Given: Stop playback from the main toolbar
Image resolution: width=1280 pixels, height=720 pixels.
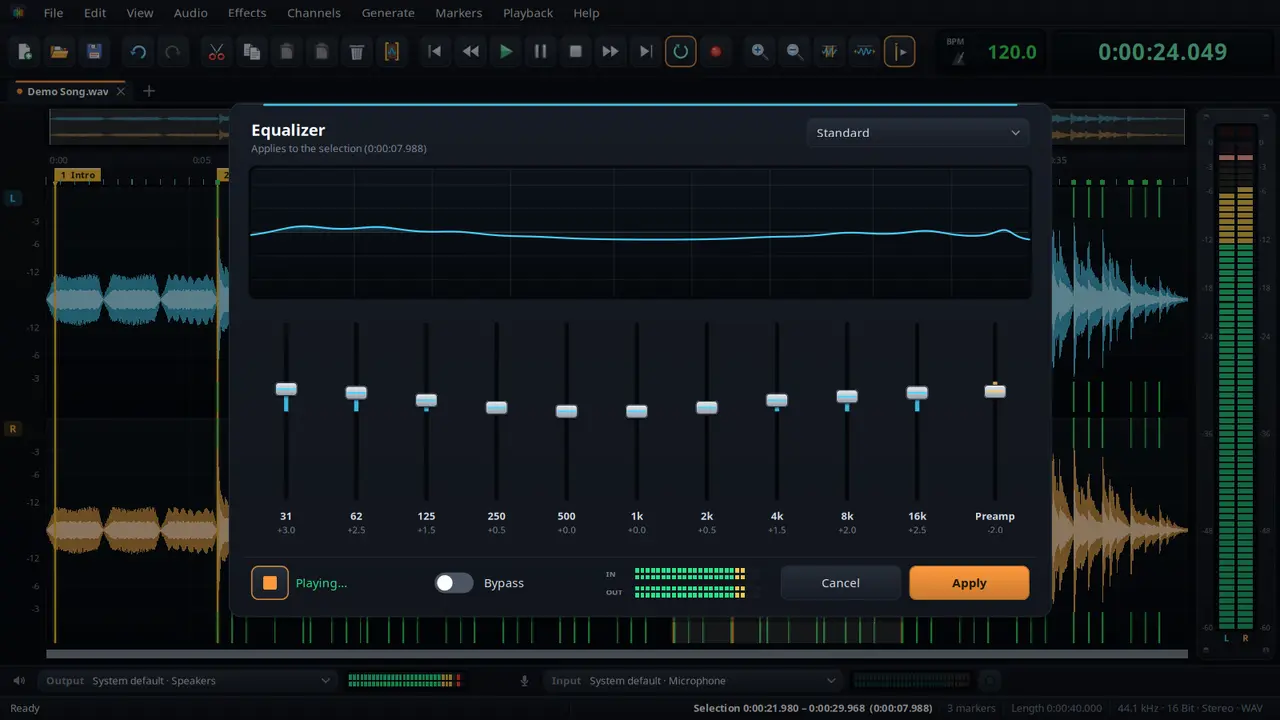Looking at the screenshot, I should pos(576,52).
